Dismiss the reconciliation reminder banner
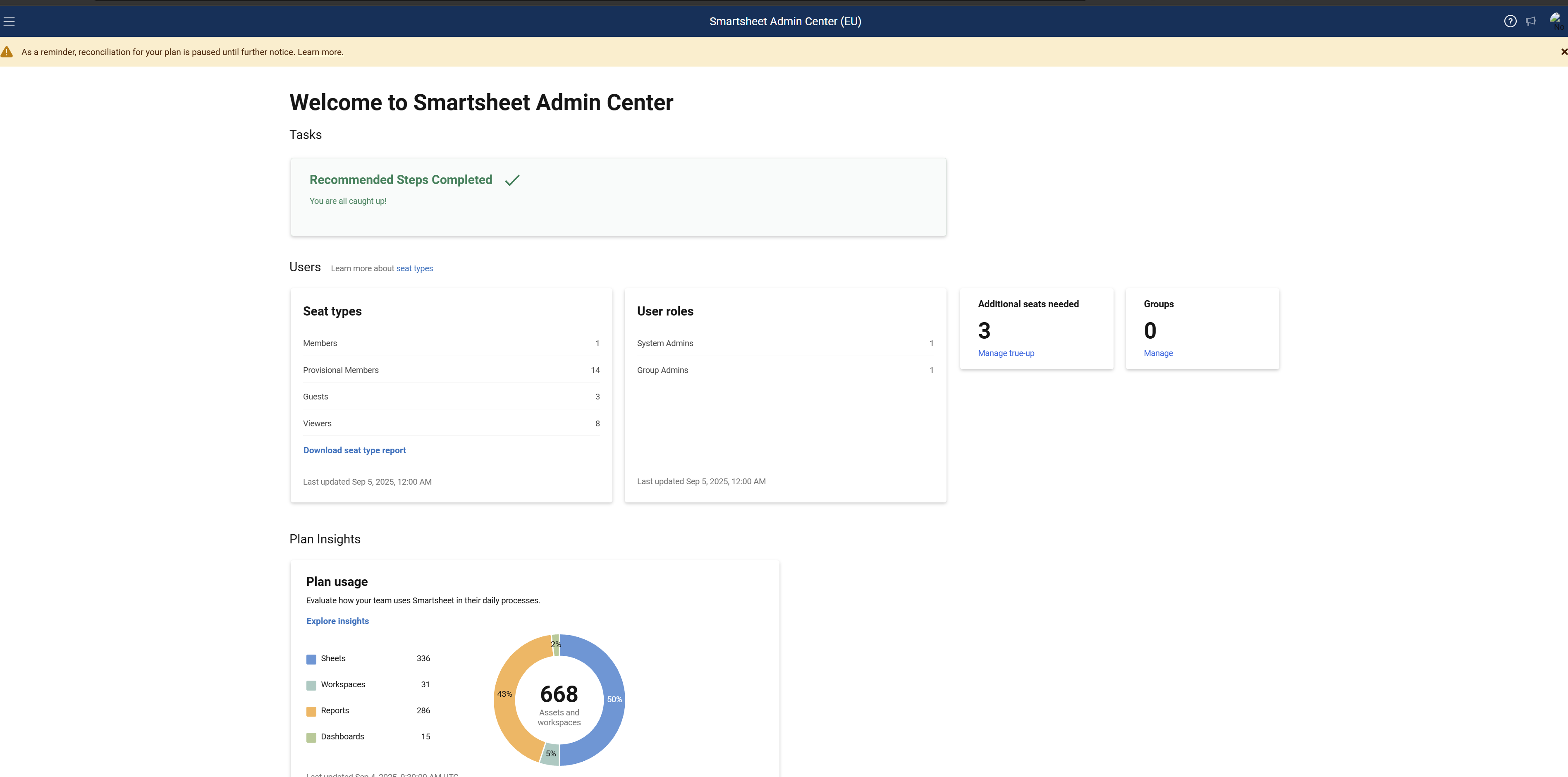Screen dimensions: 1568x777 [x=1564, y=52]
